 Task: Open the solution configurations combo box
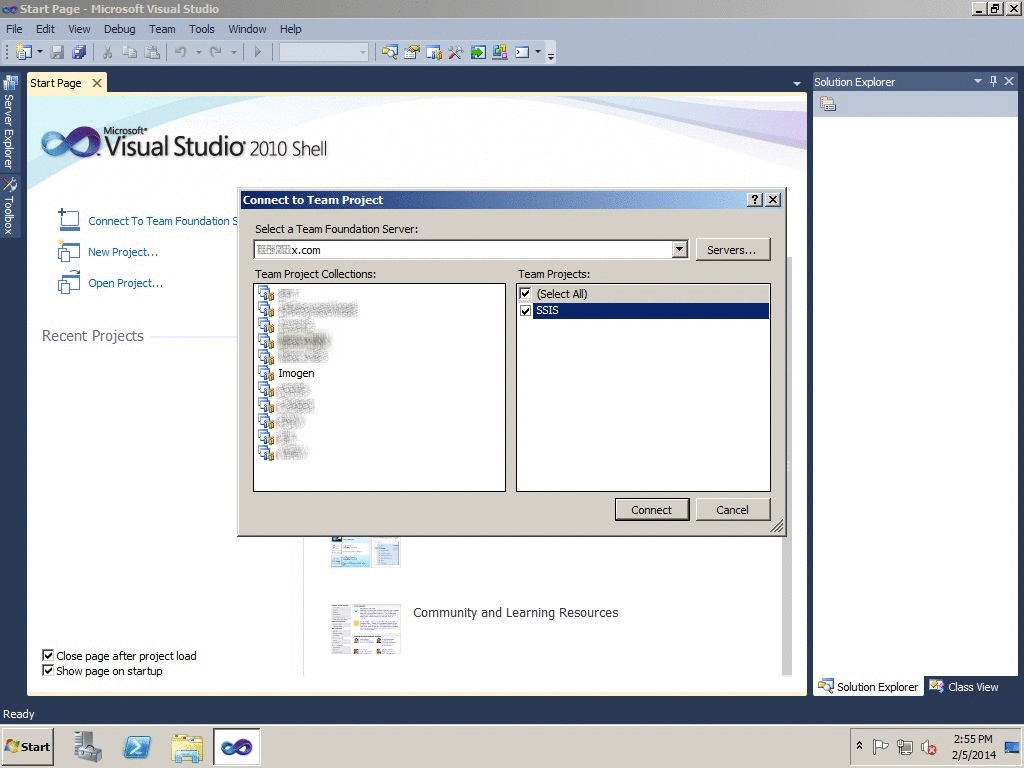324,52
